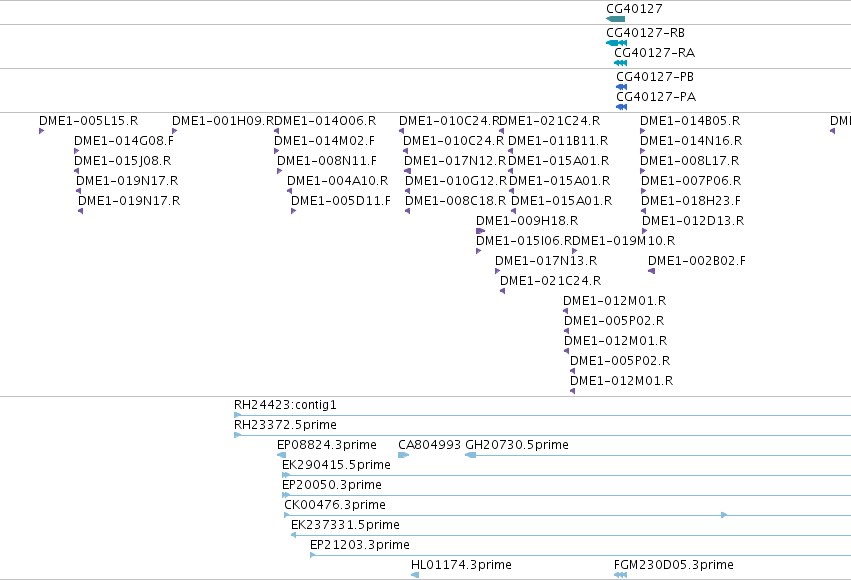This screenshot has height=580, width=851.
Task: Click the DME1-005L15.R feature label
Action: pyautogui.click(x=88, y=120)
